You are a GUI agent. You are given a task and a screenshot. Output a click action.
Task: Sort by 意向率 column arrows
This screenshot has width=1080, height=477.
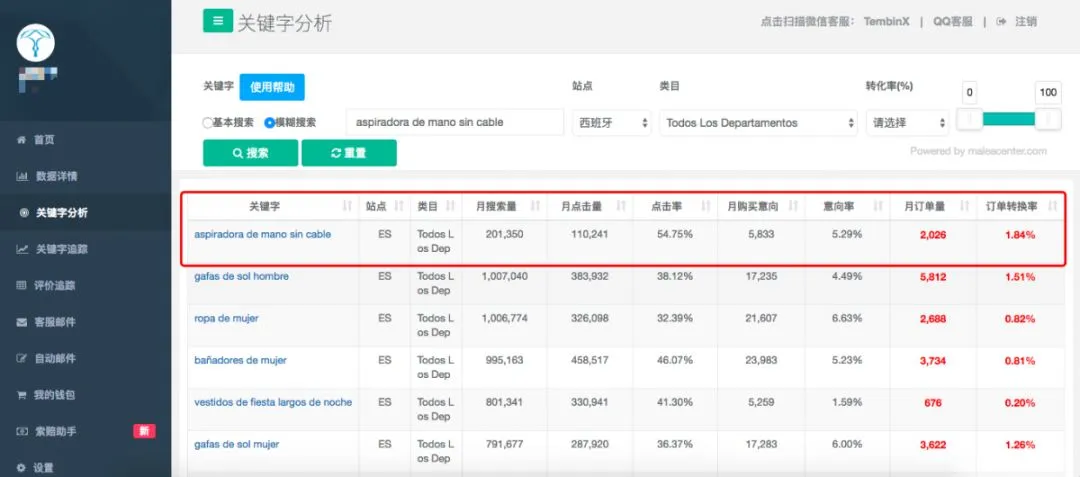coord(878,206)
